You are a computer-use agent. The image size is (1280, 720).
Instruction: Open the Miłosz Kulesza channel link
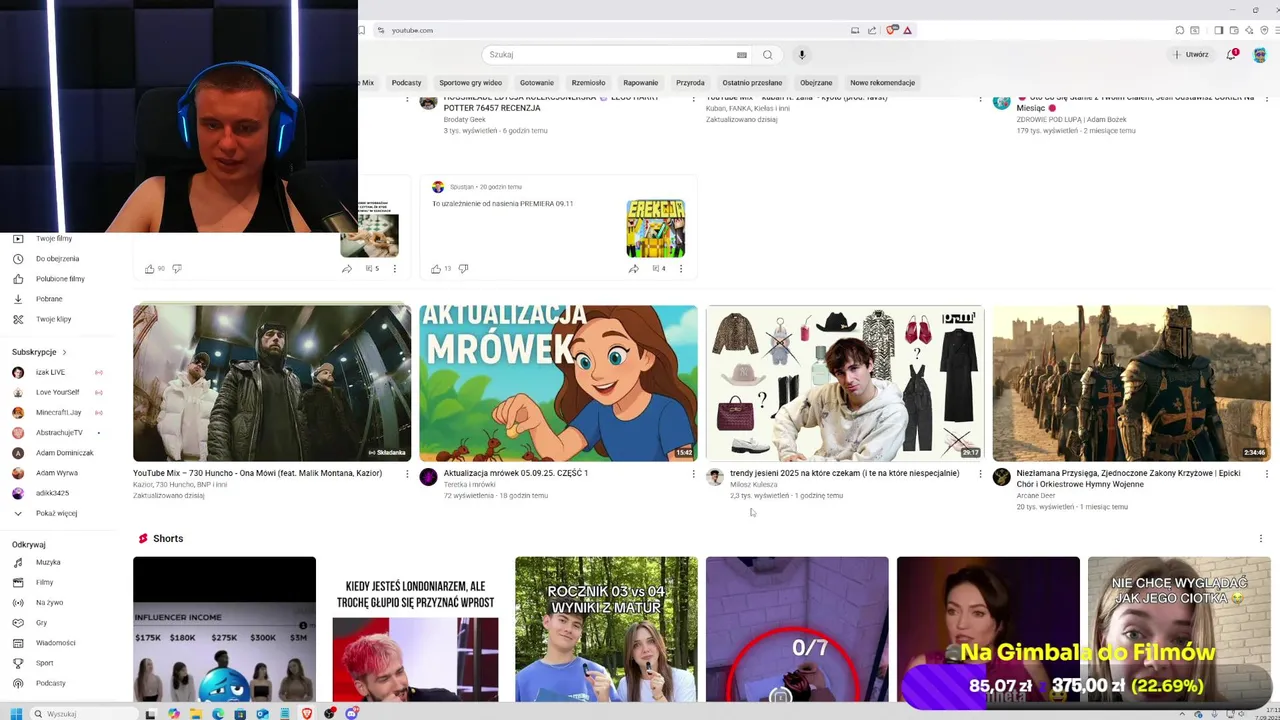tap(753, 484)
